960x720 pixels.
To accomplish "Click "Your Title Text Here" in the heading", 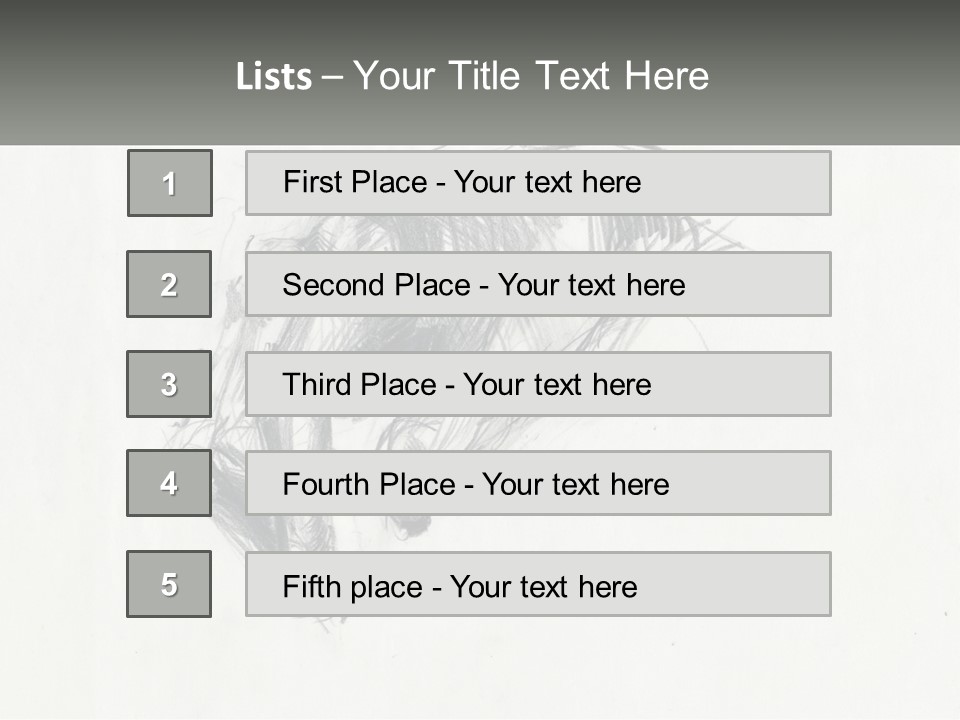I will pyautogui.click(x=531, y=76).
